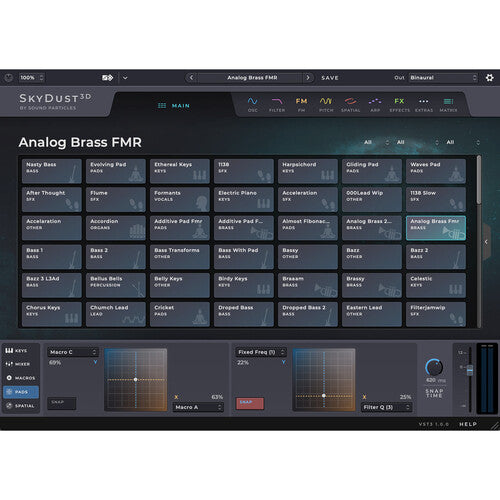Open the settings gear icon
500x500 pixels.
489,78
